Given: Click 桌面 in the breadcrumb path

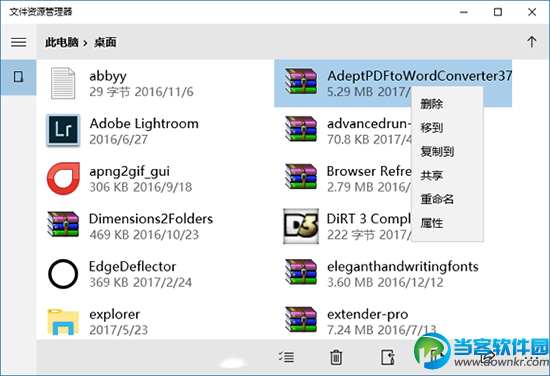Looking at the screenshot, I should pyautogui.click(x=105, y=42).
